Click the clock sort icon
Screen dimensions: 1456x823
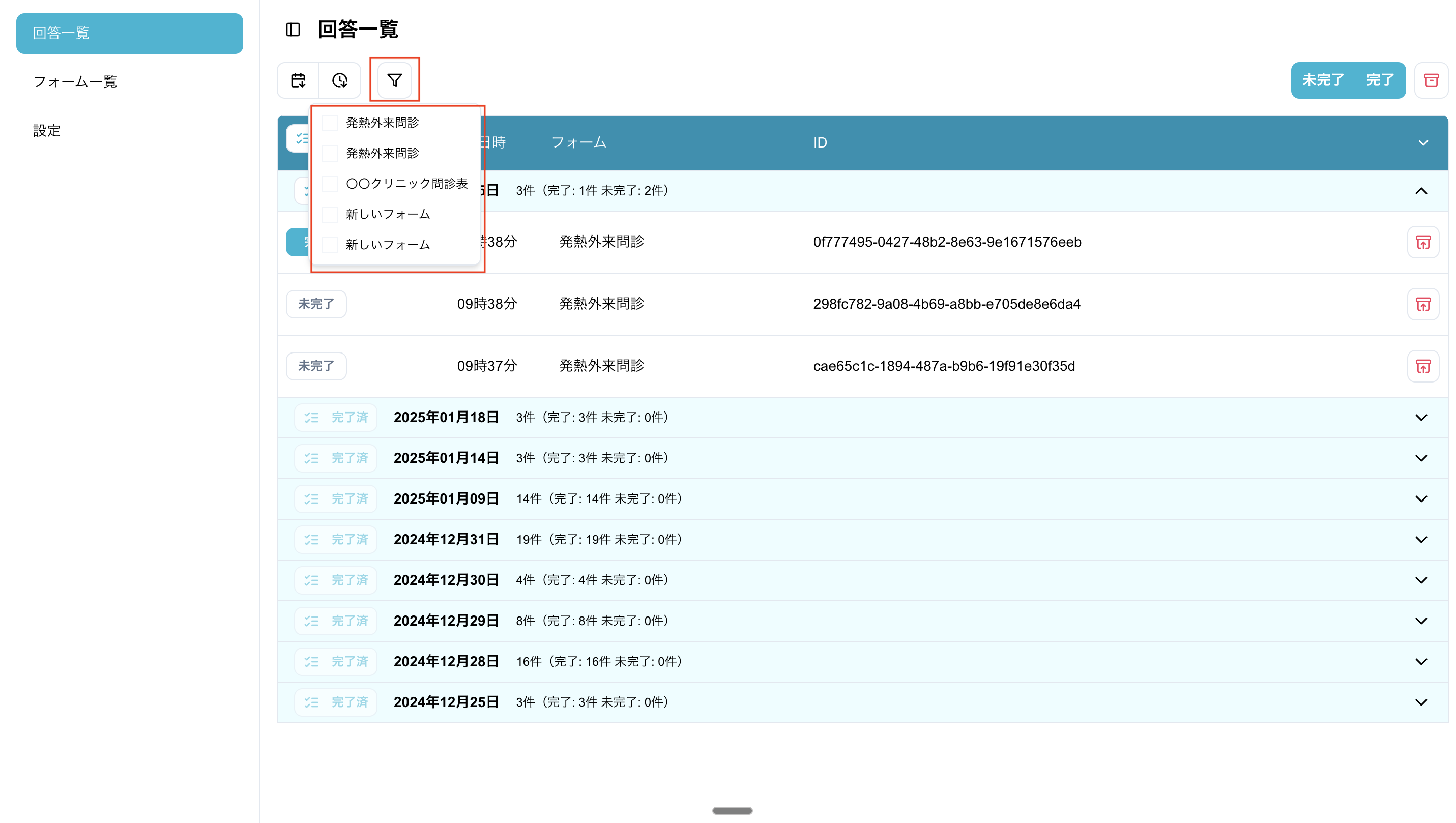point(340,80)
